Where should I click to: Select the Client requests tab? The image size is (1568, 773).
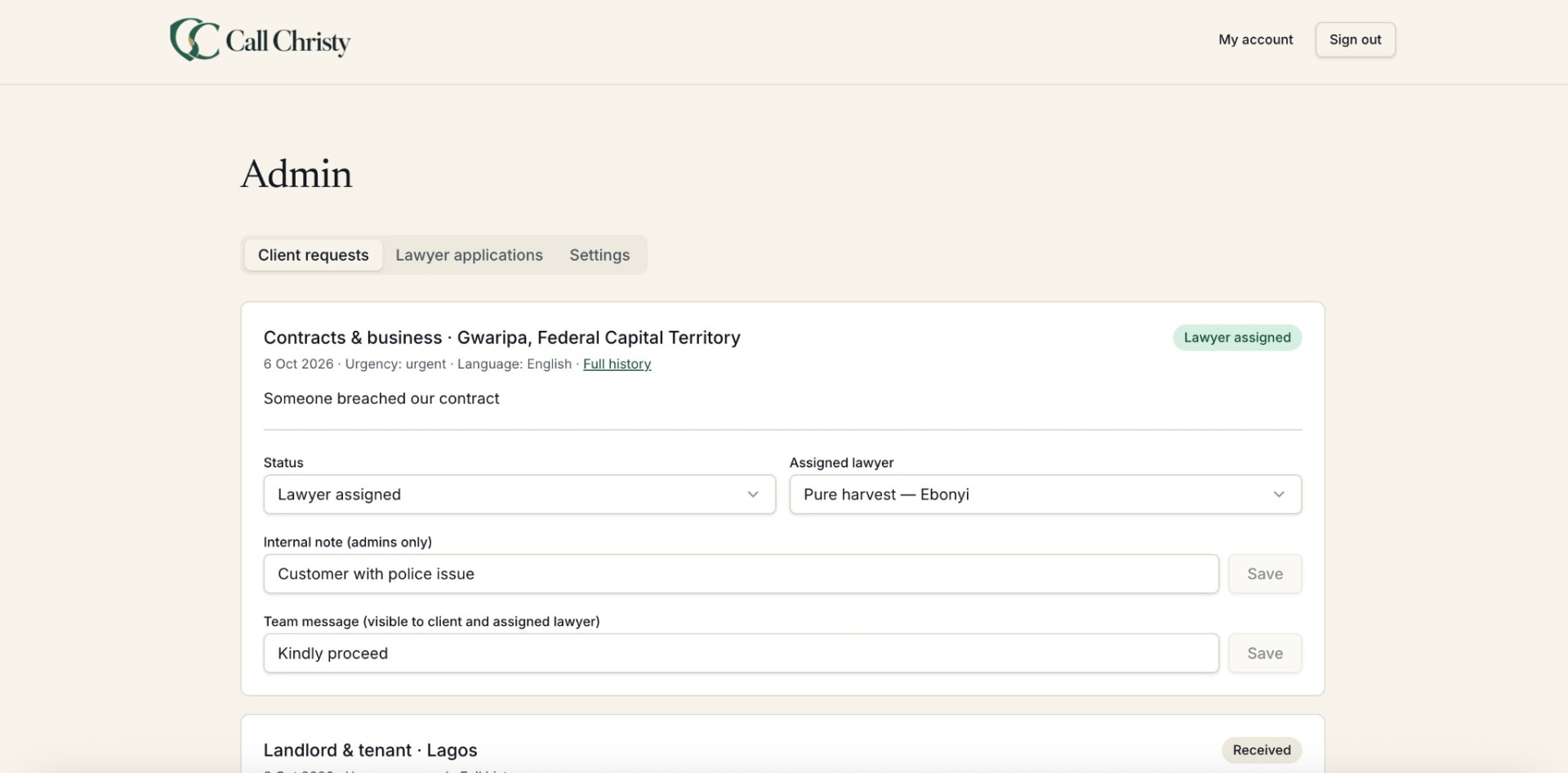[x=314, y=255]
